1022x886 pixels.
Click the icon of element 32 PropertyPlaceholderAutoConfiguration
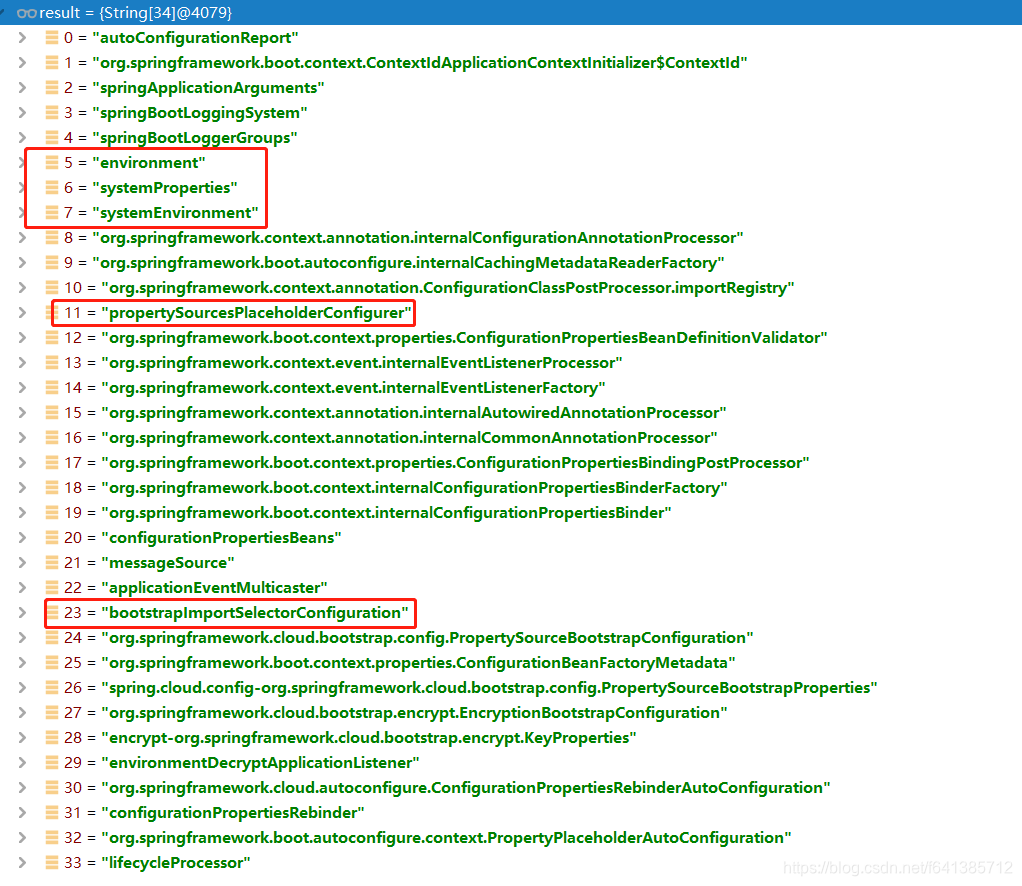click(x=52, y=837)
